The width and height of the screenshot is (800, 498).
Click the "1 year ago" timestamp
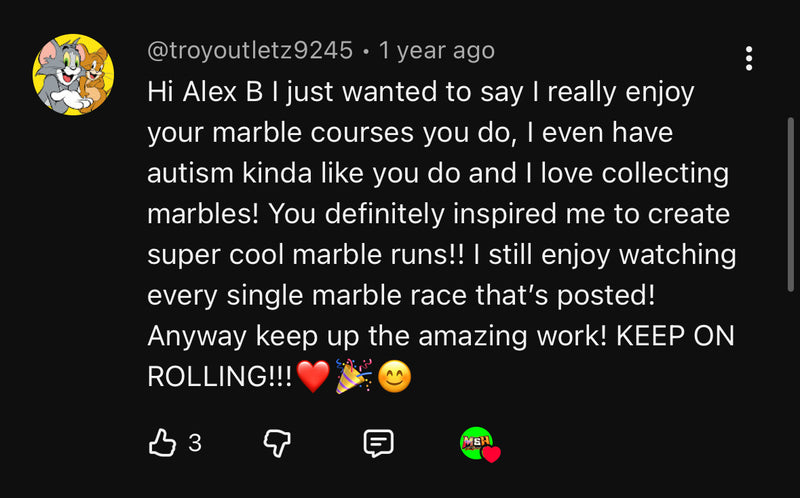pos(435,49)
